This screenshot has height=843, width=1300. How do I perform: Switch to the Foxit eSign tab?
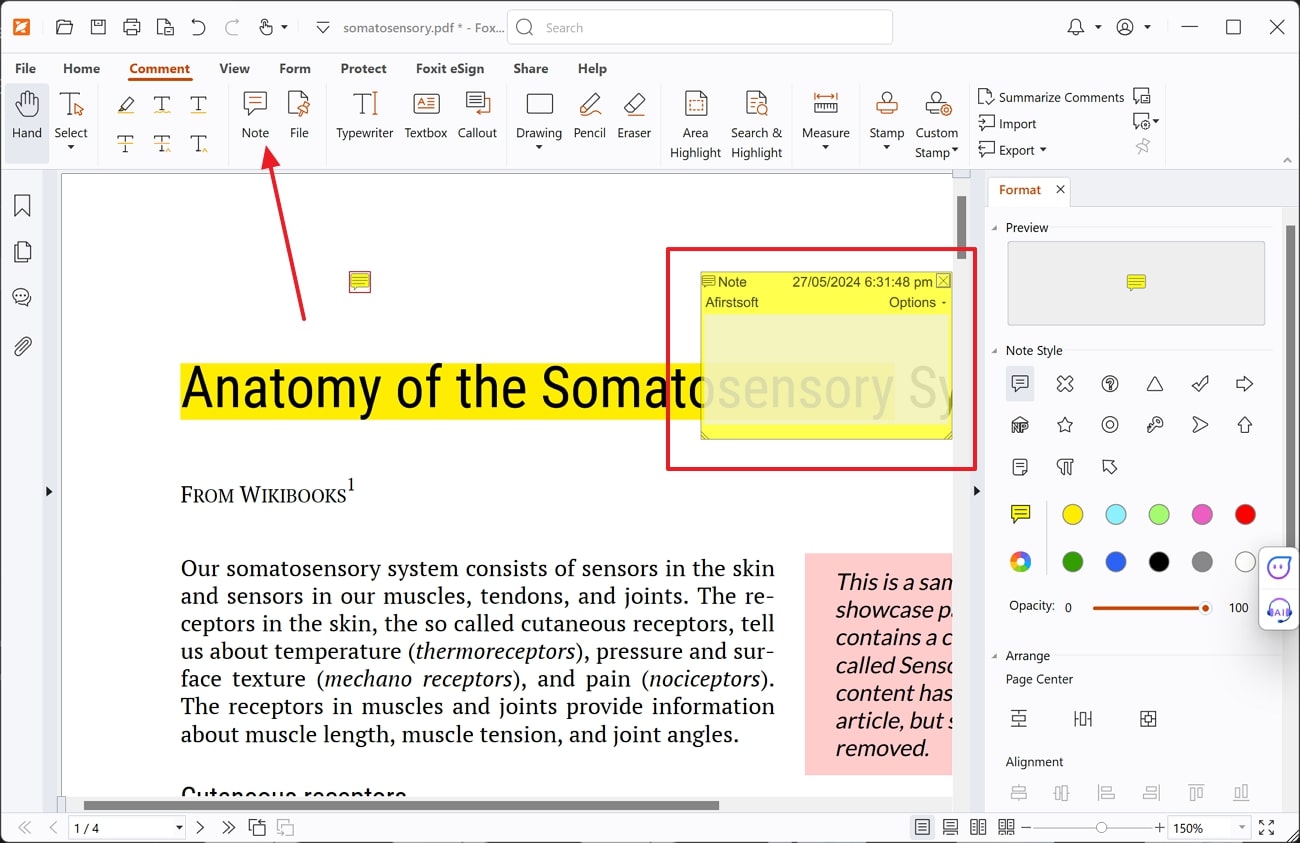click(450, 68)
